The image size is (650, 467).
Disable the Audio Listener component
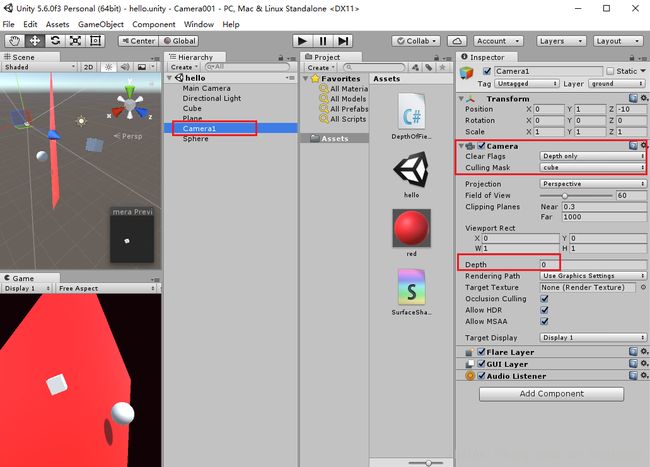pos(481,376)
